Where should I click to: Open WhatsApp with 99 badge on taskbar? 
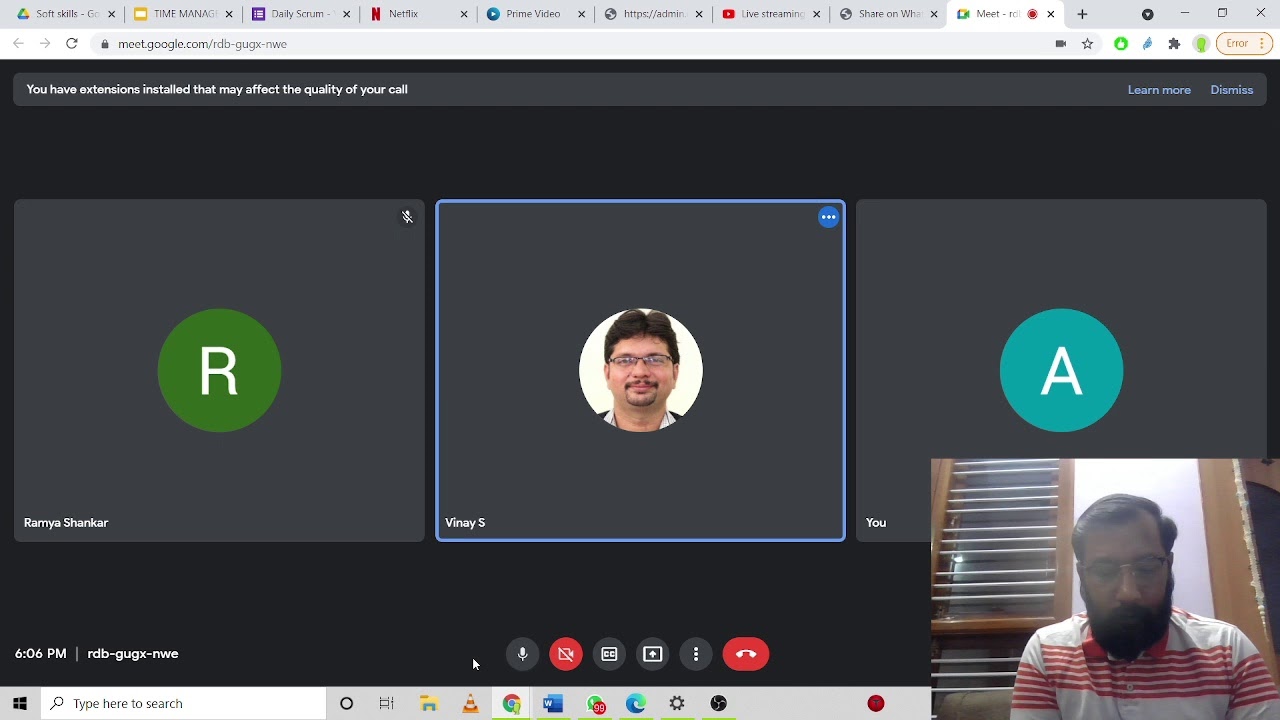595,704
